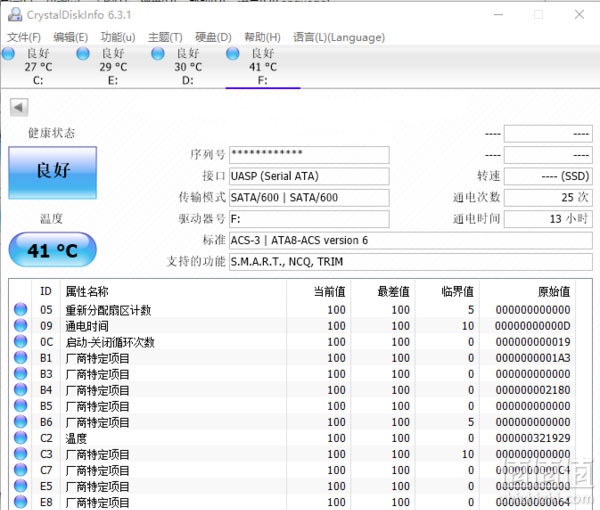Click status orb for attribute E5
600x510 pixels.
[x=20, y=486]
